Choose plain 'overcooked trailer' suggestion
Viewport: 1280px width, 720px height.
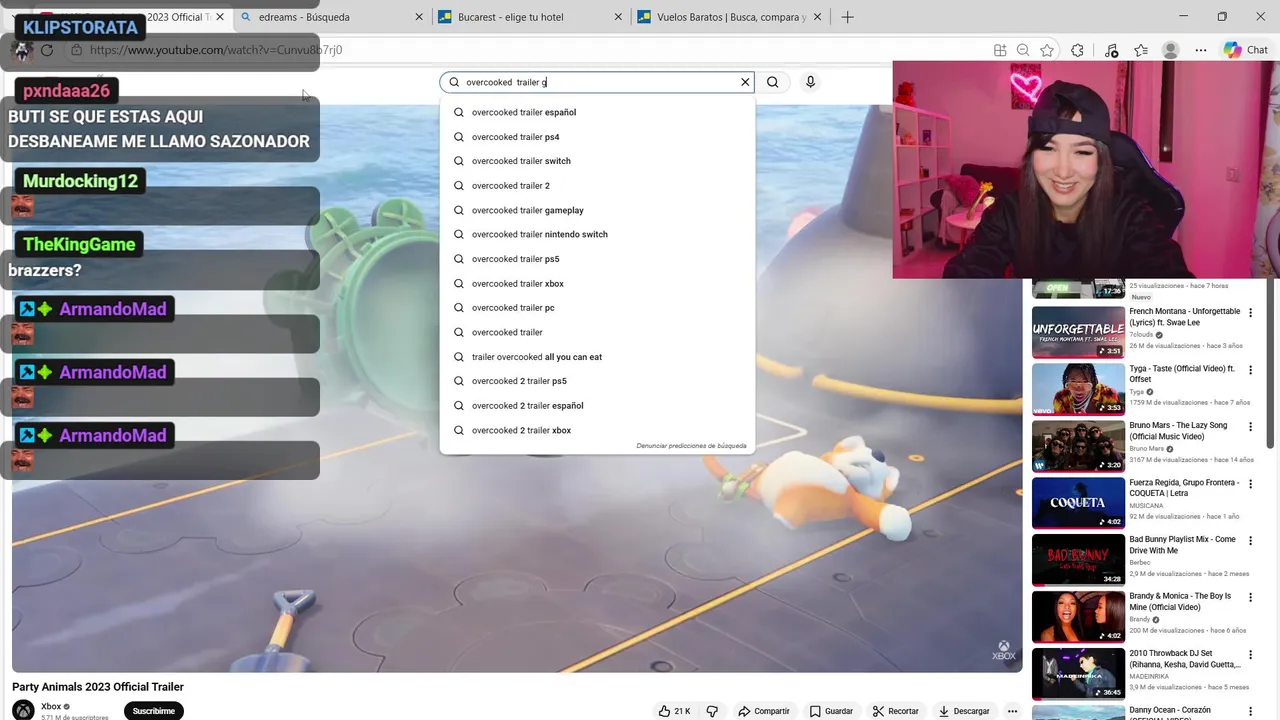[597, 332]
